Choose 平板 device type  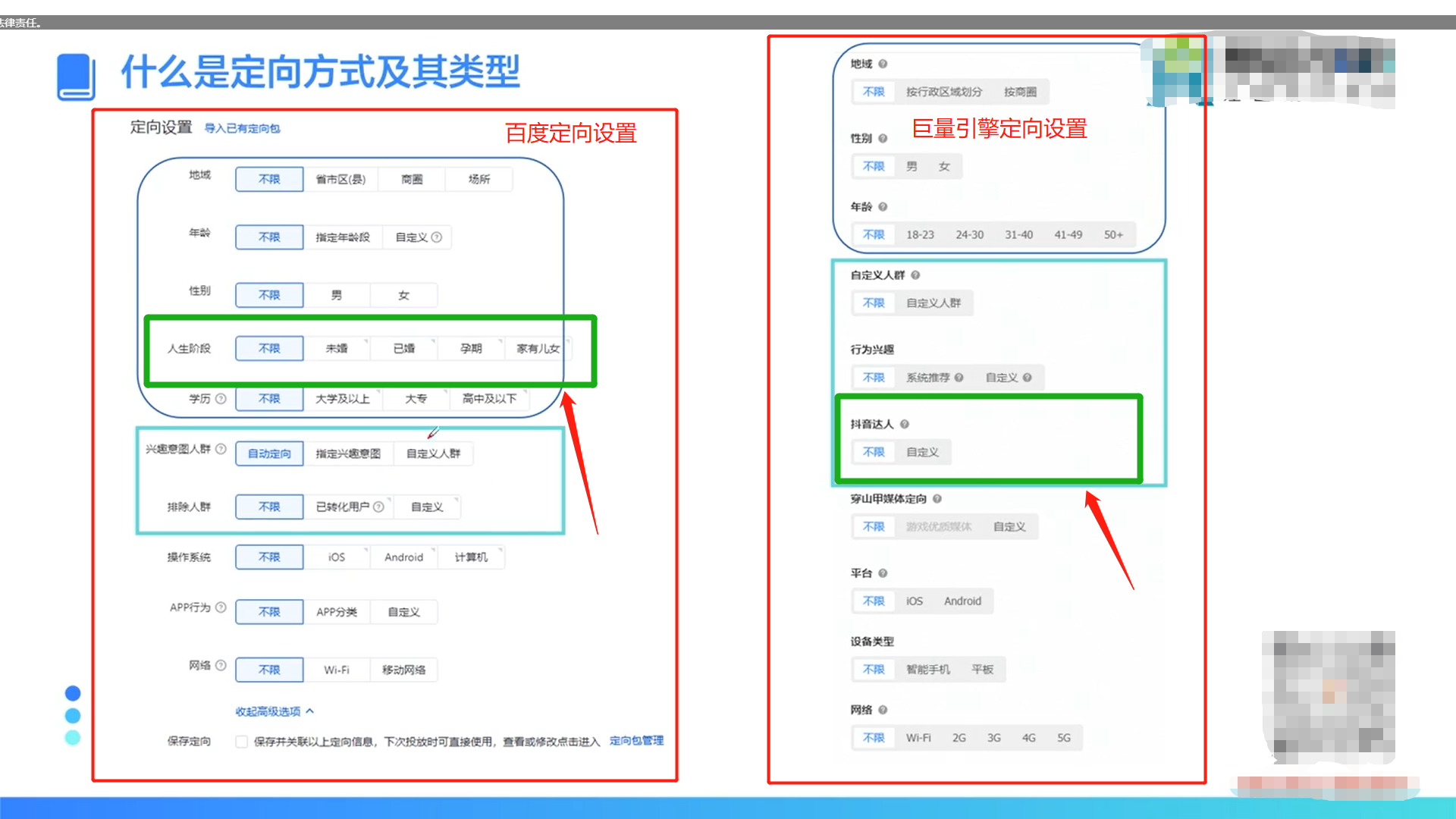(983, 670)
